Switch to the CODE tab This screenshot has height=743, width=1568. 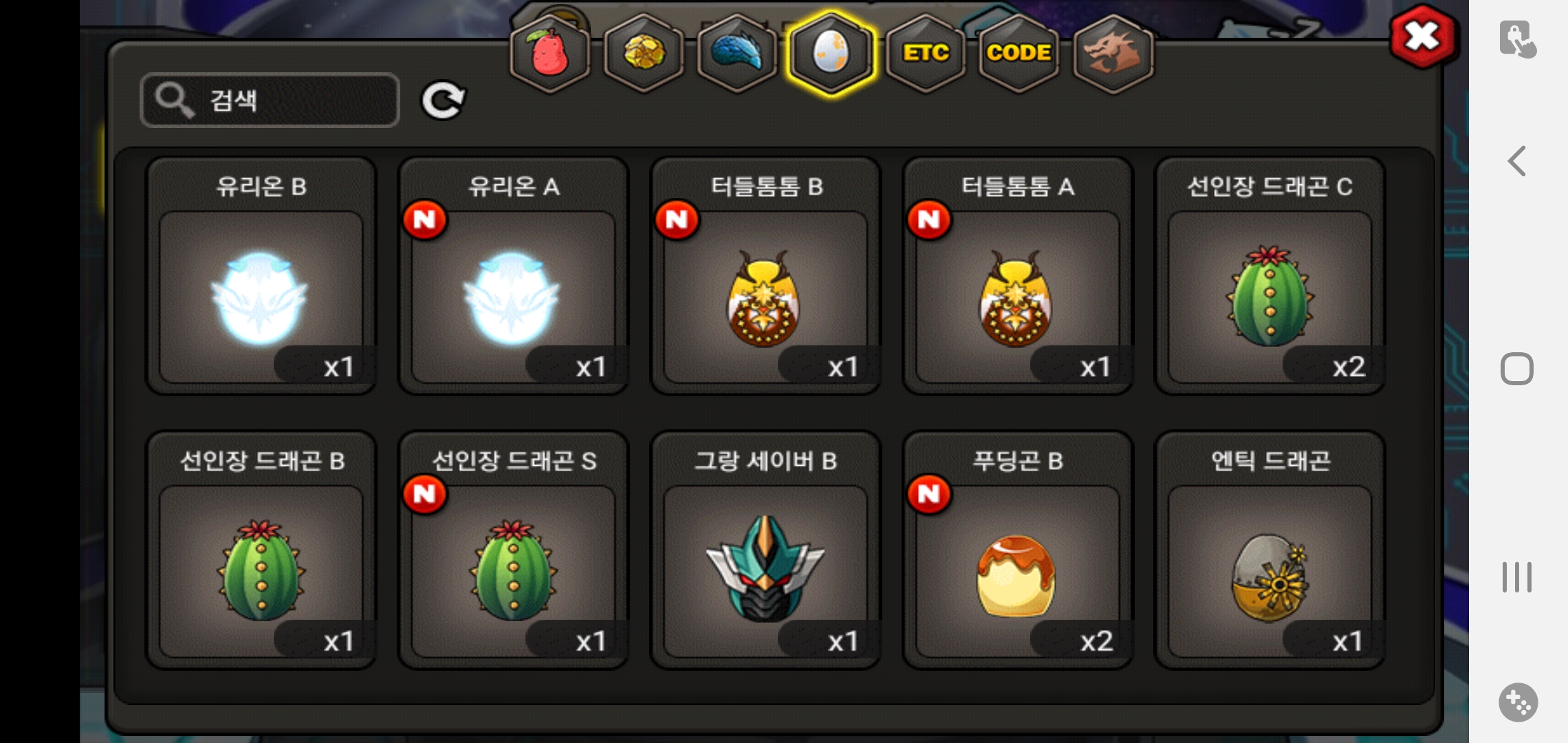click(x=1019, y=53)
